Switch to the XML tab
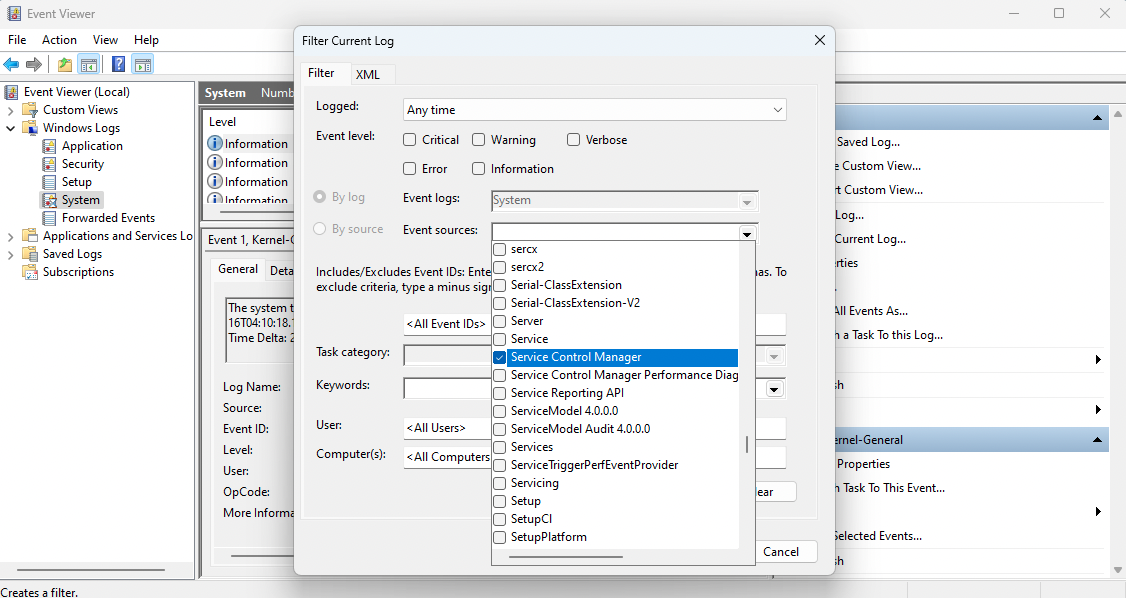 [367, 75]
